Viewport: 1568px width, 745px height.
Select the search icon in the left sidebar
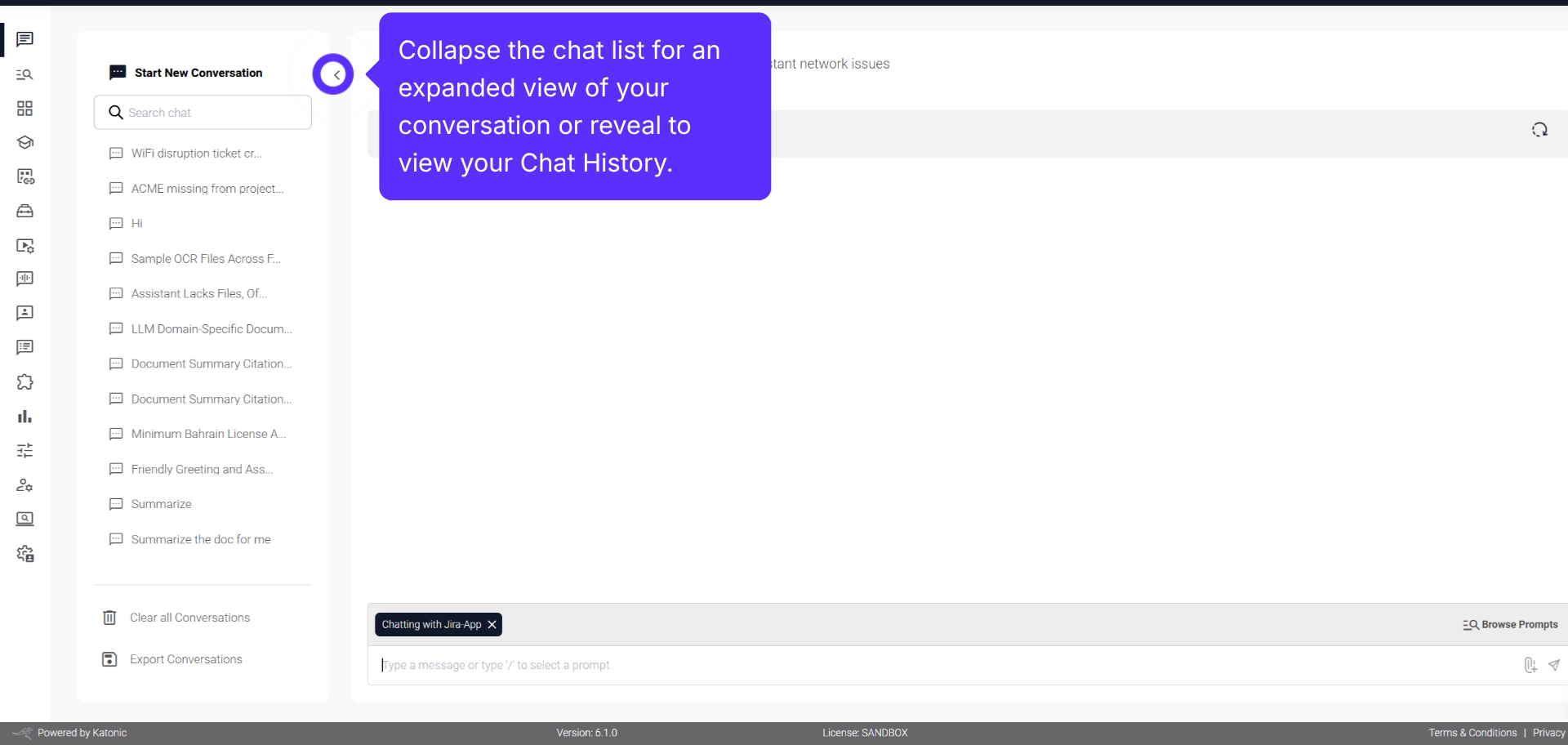[24, 74]
